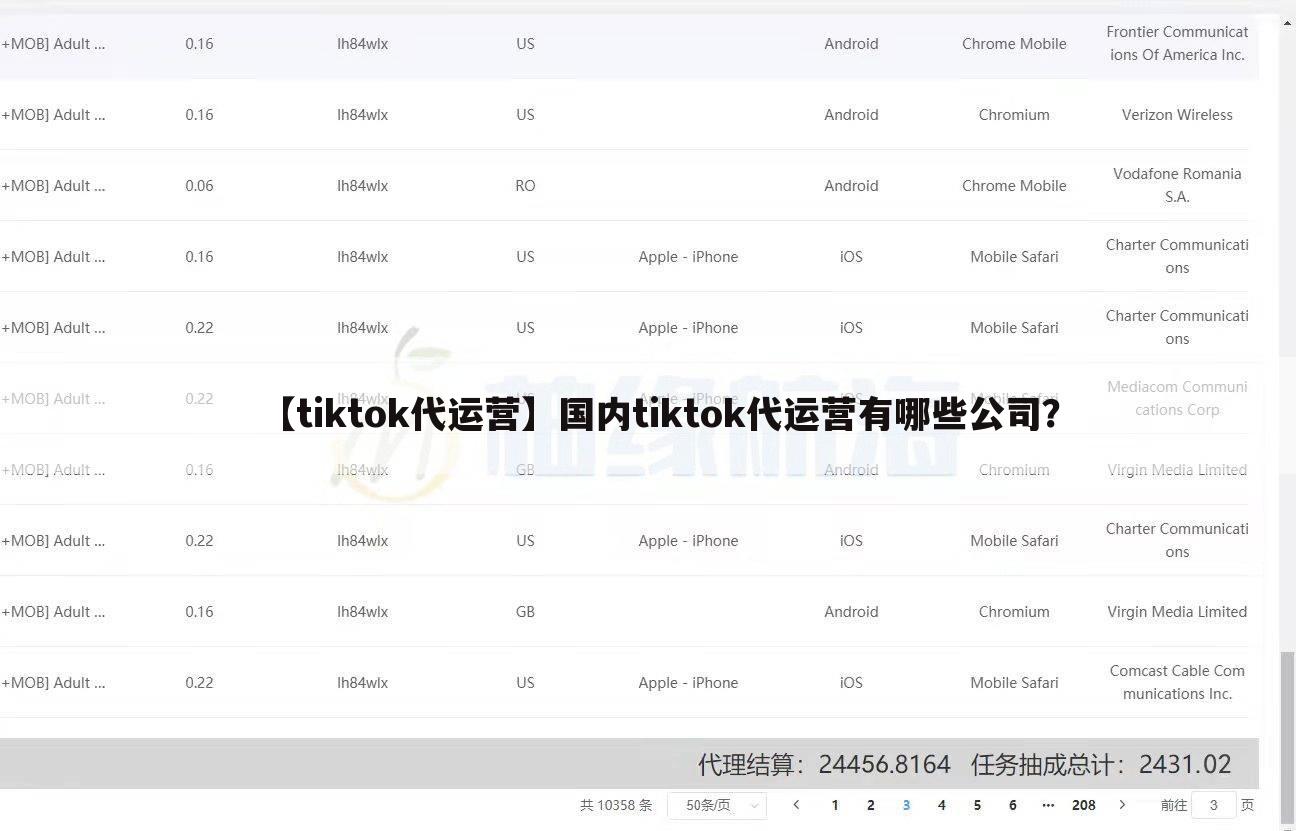Screen dimensions: 1296x831
Task: Select page 1 in pagination
Action: click(x=835, y=805)
